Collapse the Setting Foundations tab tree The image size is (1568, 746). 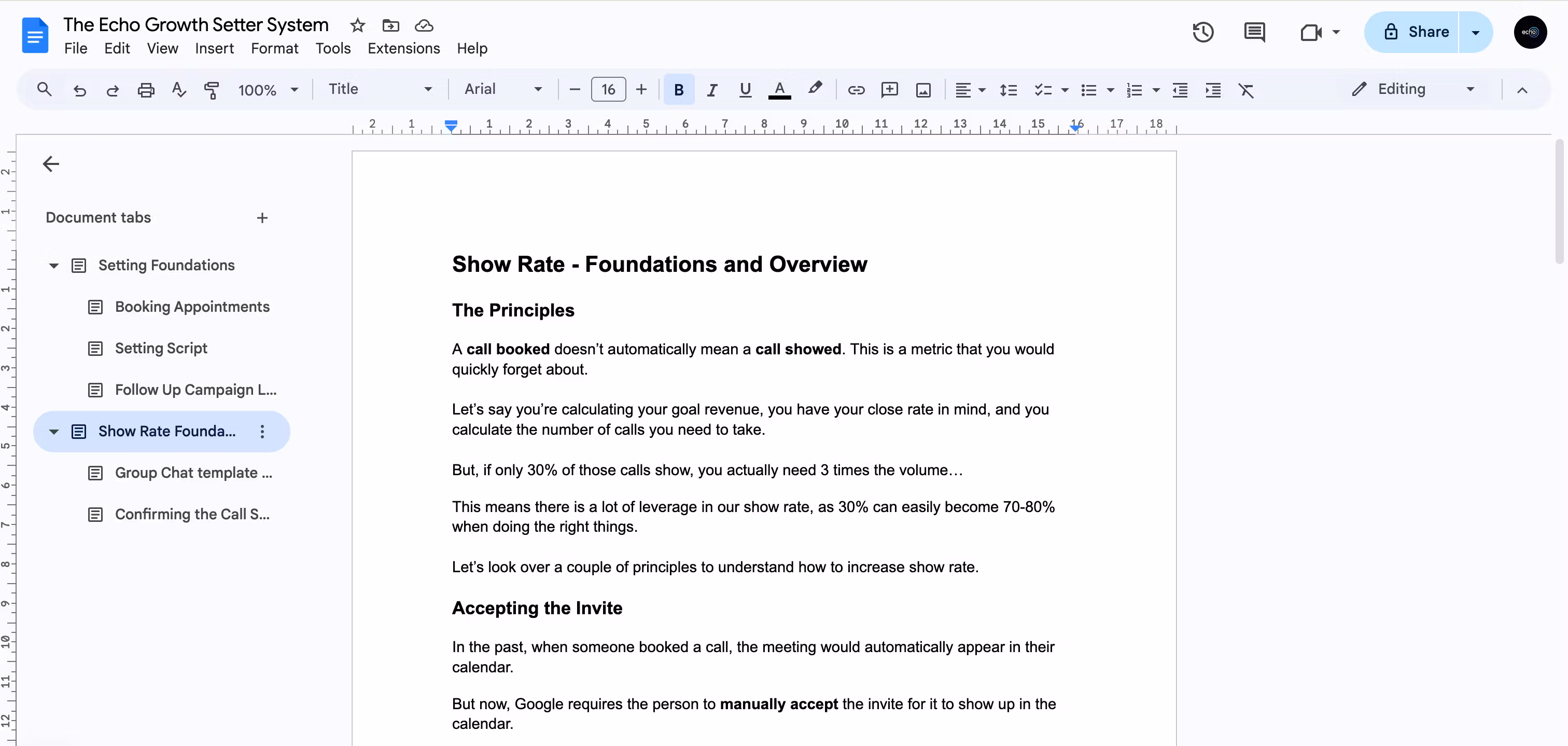[x=53, y=266]
